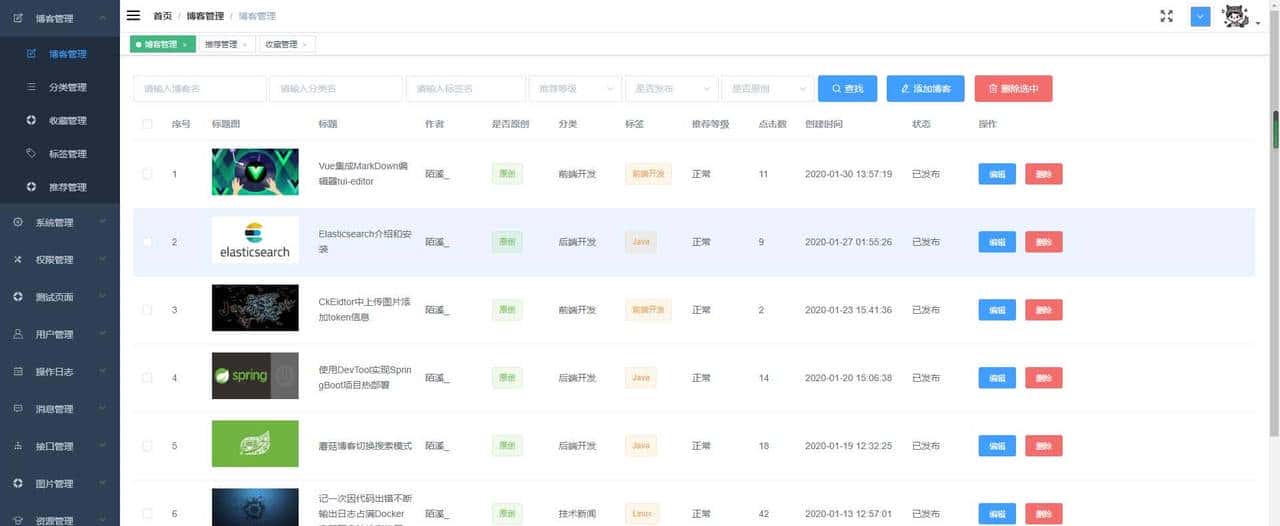Edit the Elasticsearch介绍和安装 row
The width and height of the screenshot is (1280, 526).
click(997, 242)
